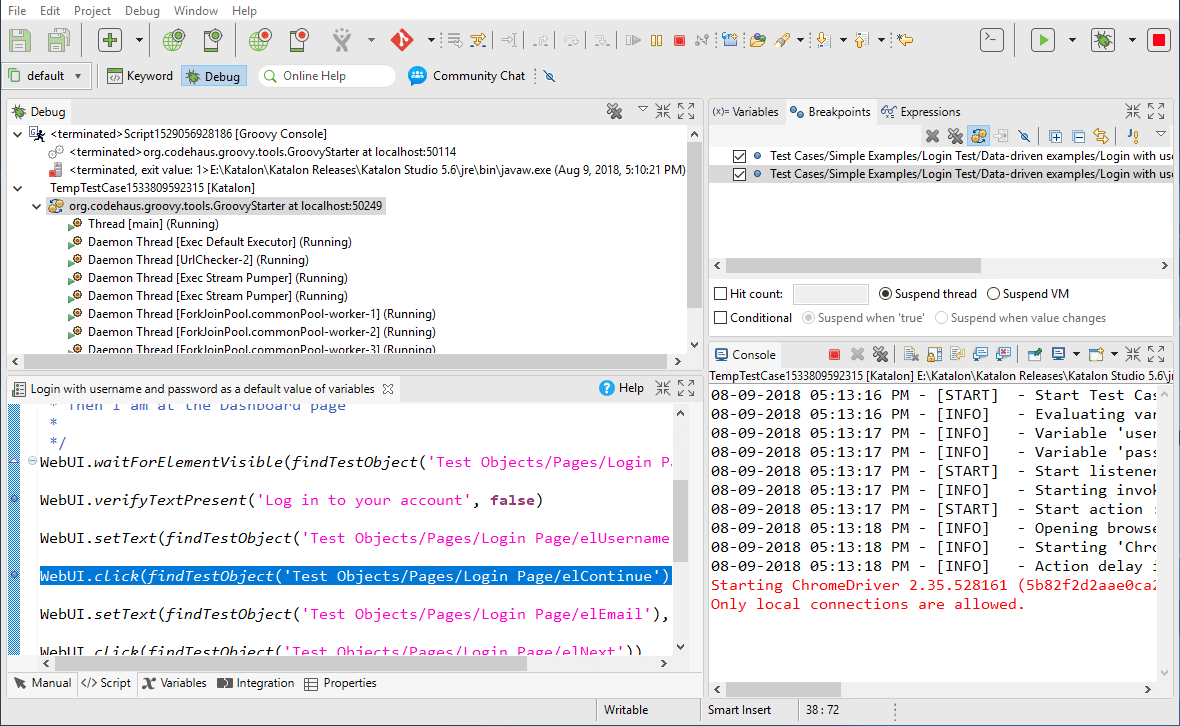Collapse the GroovyStarter localhost:50249 node
The image size is (1180, 726).
point(35,206)
